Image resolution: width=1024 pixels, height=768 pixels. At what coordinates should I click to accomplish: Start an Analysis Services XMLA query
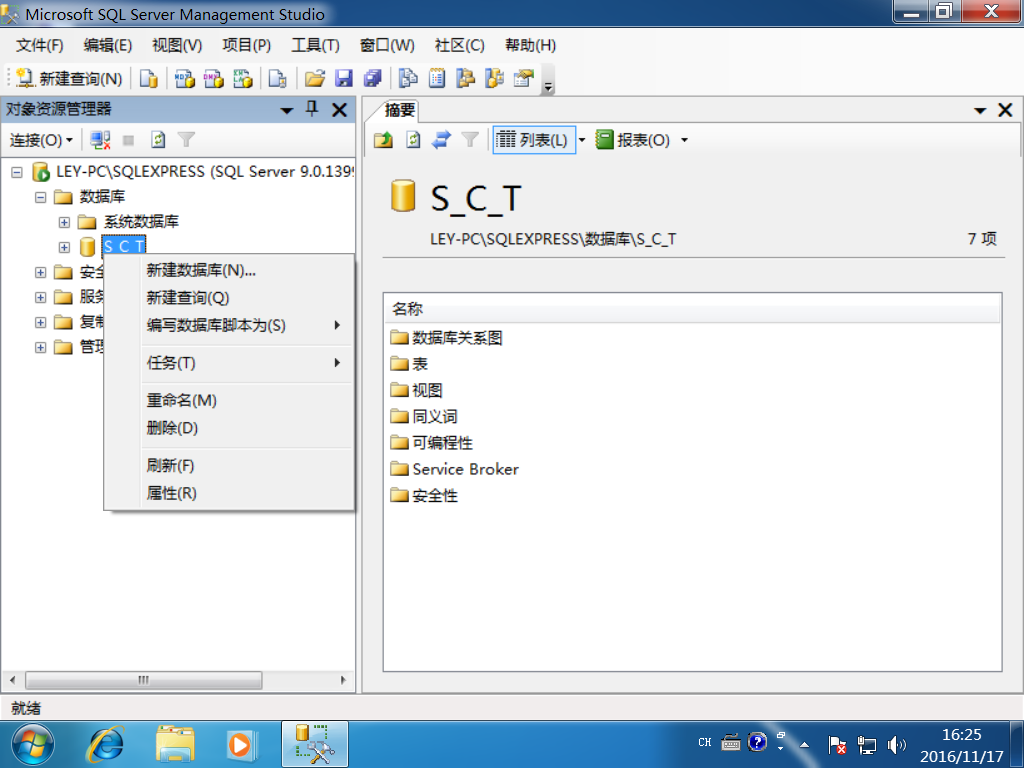coord(242,79)
